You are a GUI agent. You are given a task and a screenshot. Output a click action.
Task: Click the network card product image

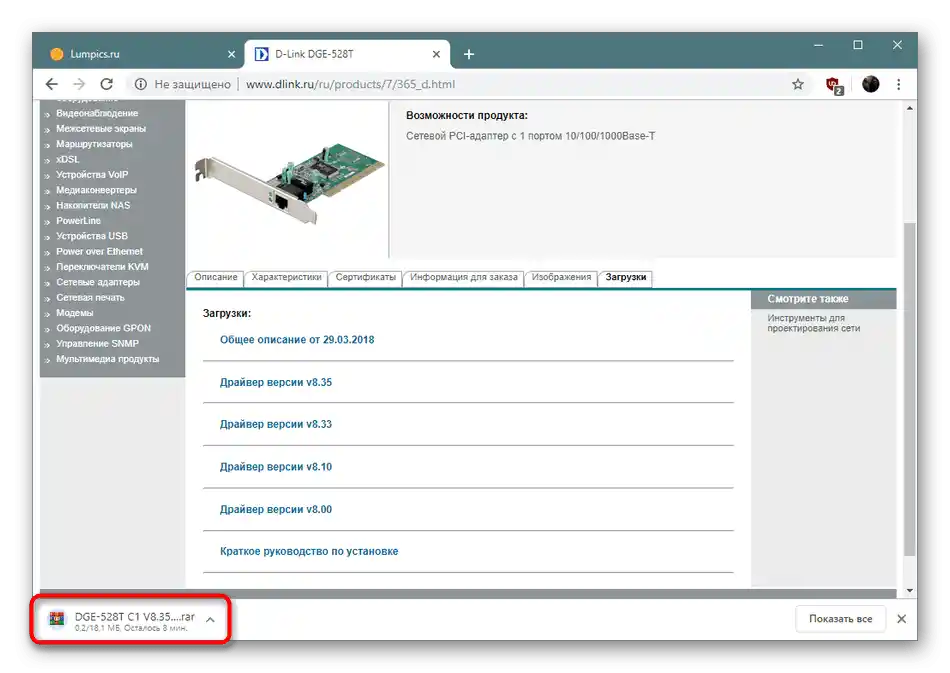tap(289, 184)
